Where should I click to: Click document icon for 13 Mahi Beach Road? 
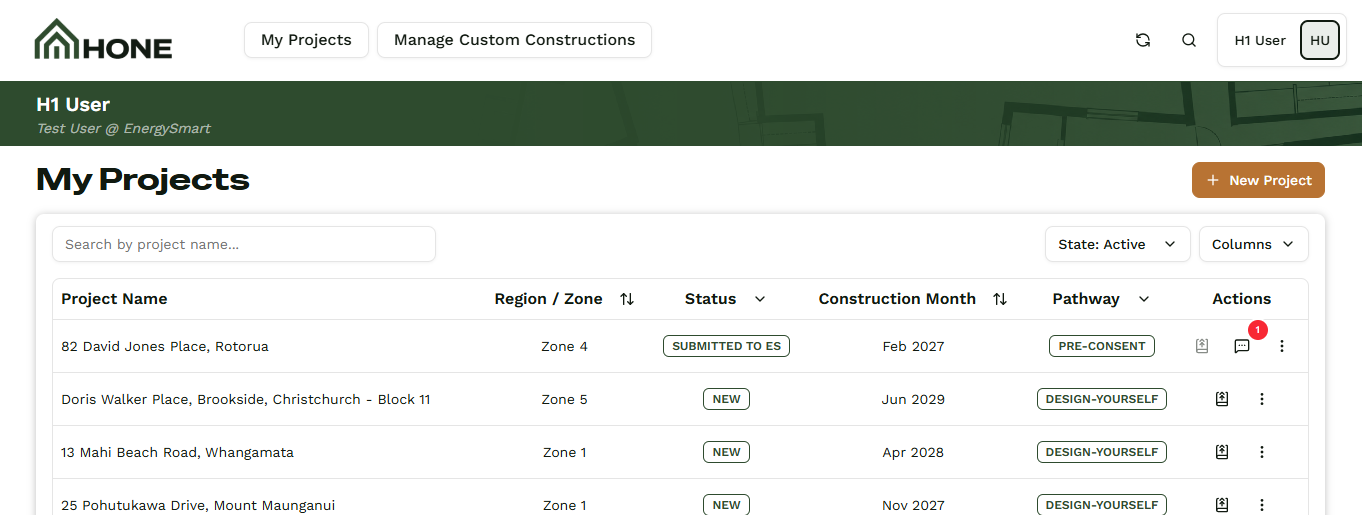click(1222, 452)
